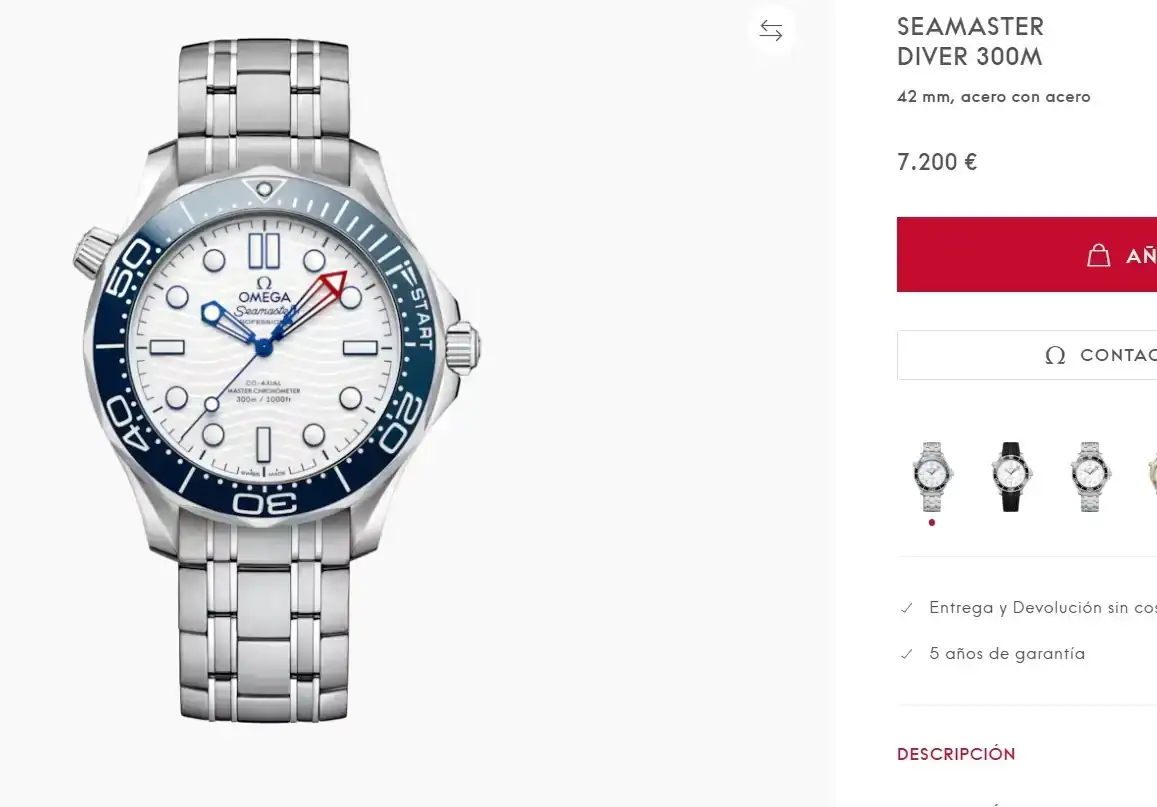Click the red dot under the selected thumbnail
The height and width of the screenshot is (807, 1157).
pyautogui.click(x=932, y=522)
